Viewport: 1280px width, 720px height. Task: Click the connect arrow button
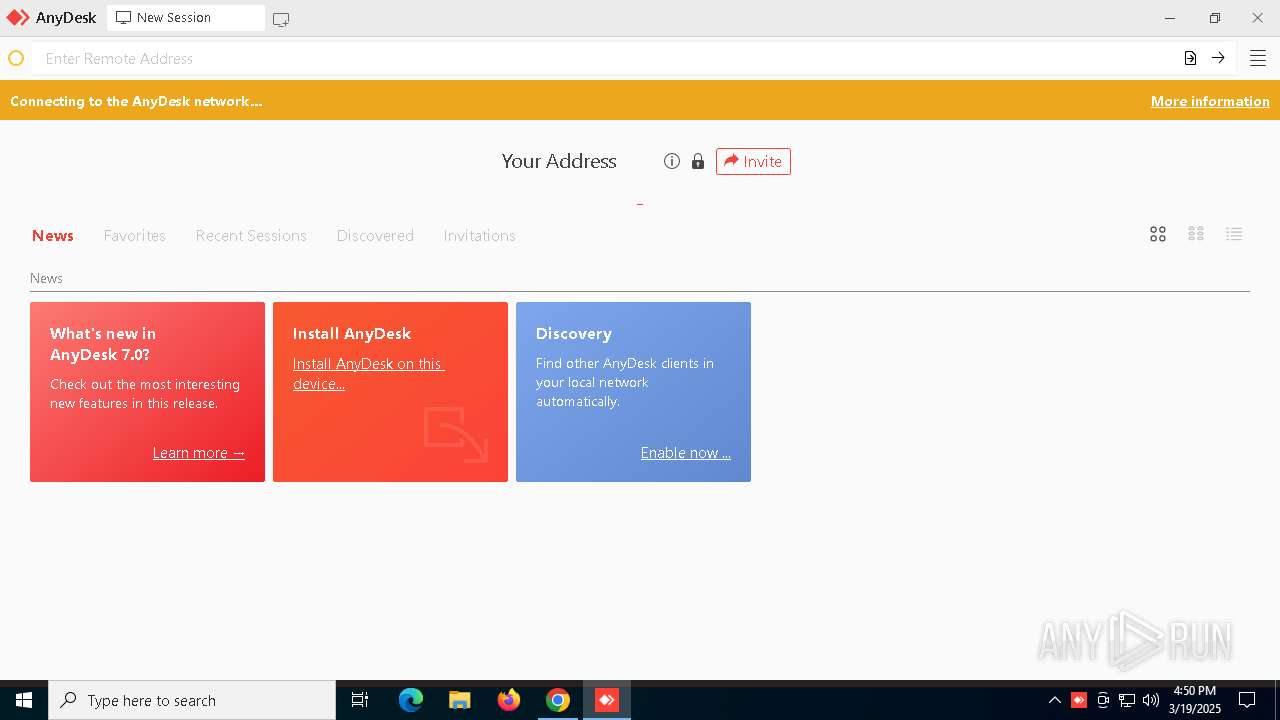click(1218, 58)
